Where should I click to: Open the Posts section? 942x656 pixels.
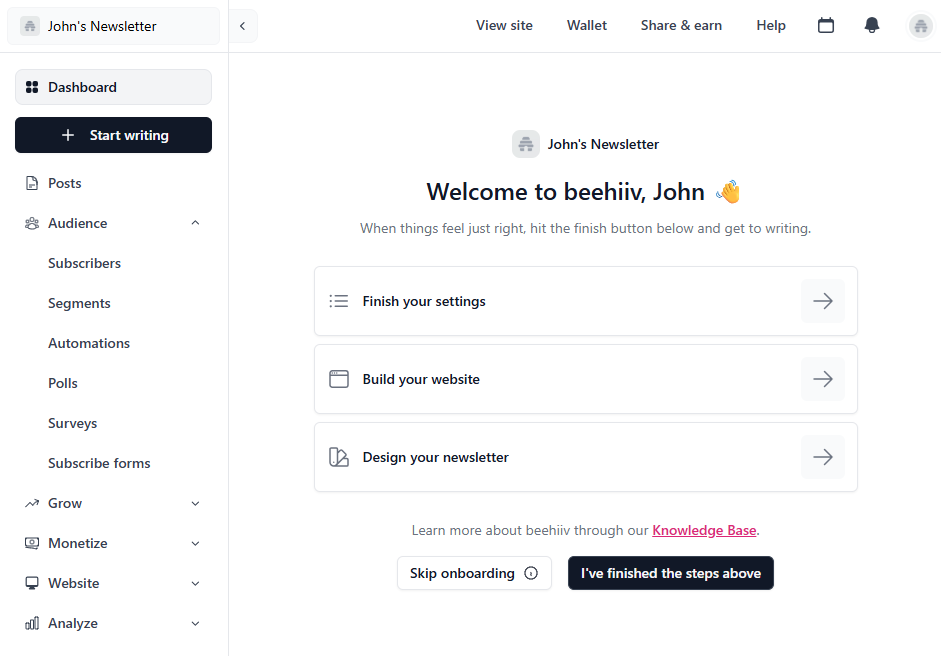point(66,182)
